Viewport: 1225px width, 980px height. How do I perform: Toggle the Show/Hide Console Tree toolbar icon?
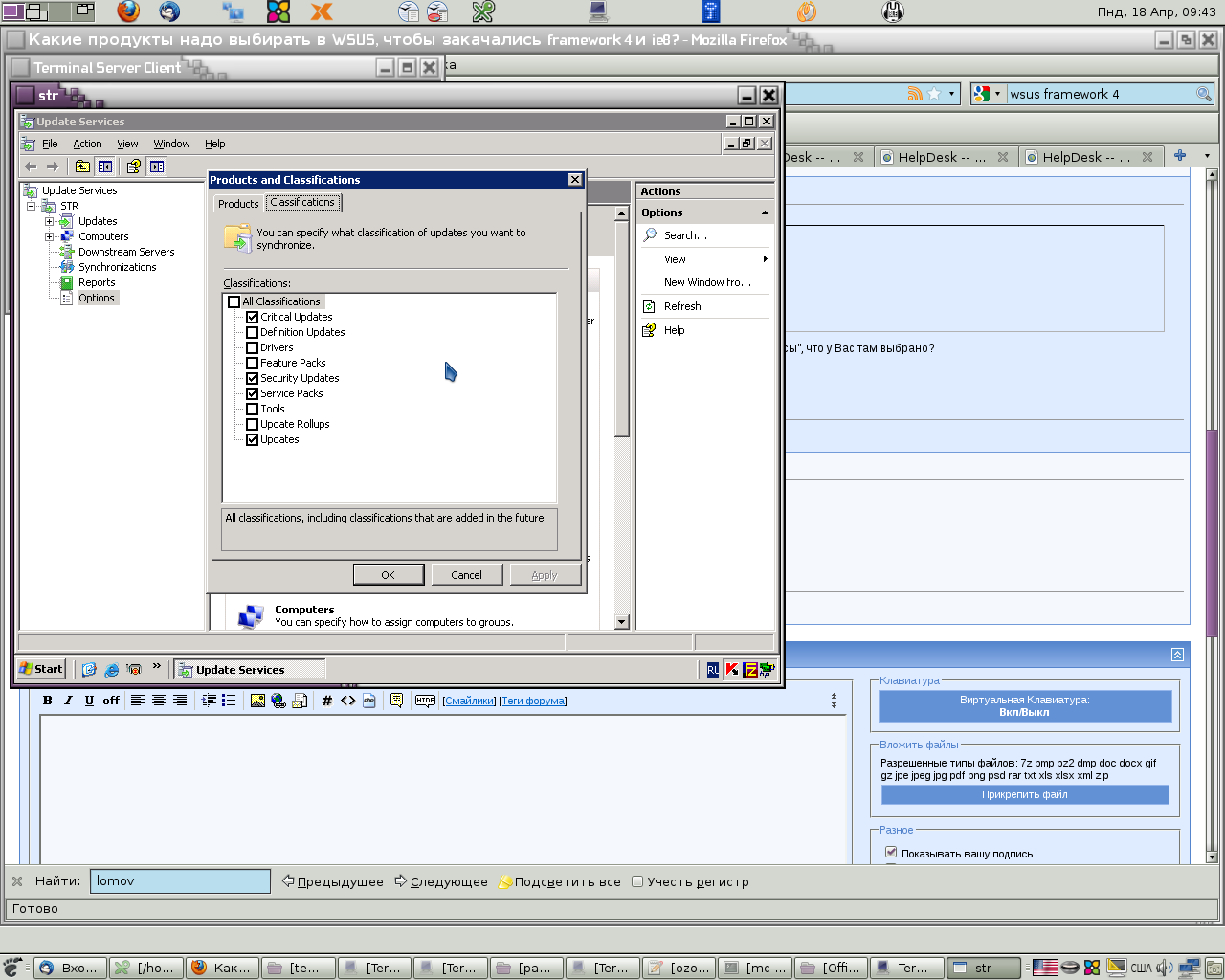[x=105, y=167]
